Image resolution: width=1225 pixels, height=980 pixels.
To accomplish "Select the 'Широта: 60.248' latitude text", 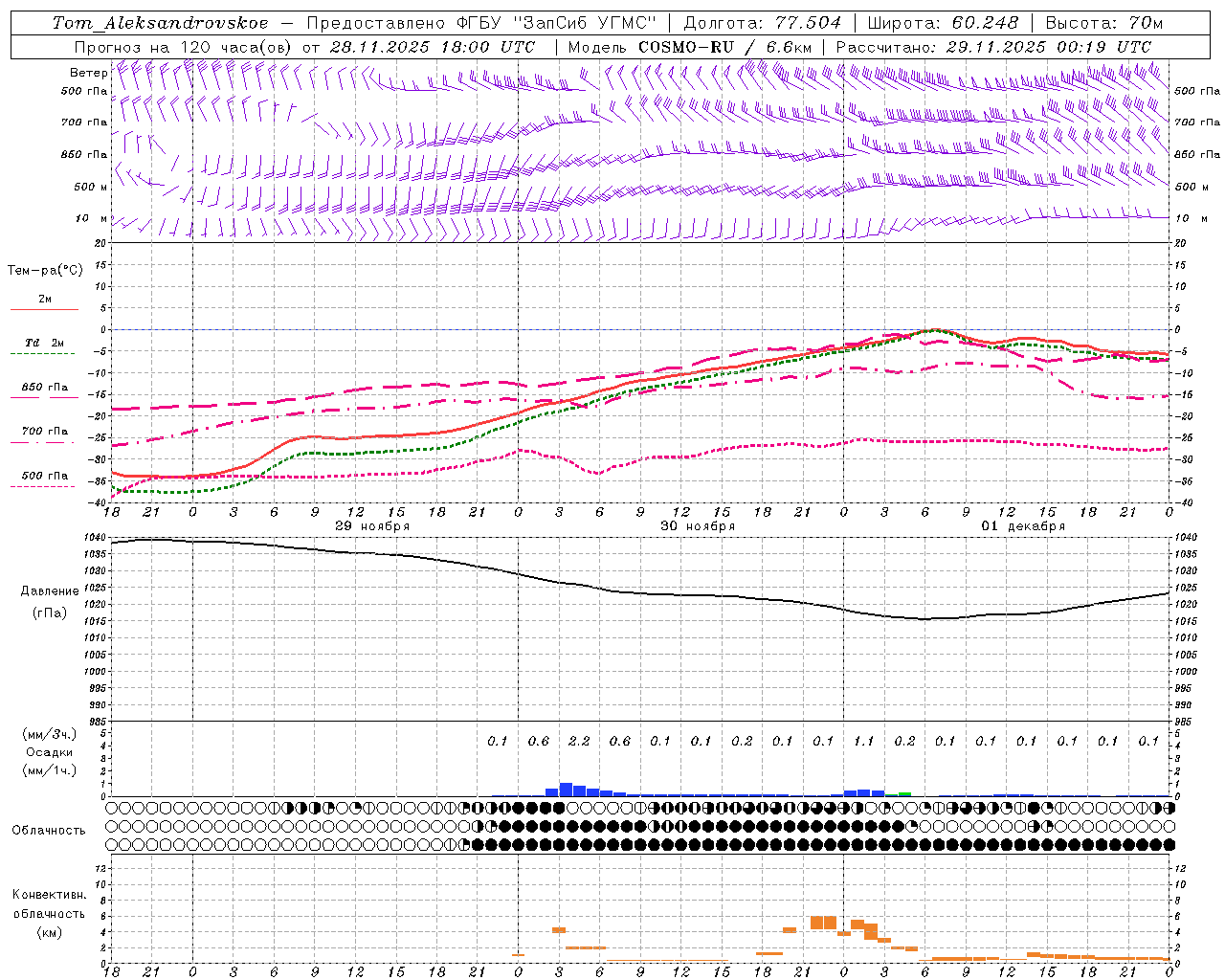I will 943,23.
